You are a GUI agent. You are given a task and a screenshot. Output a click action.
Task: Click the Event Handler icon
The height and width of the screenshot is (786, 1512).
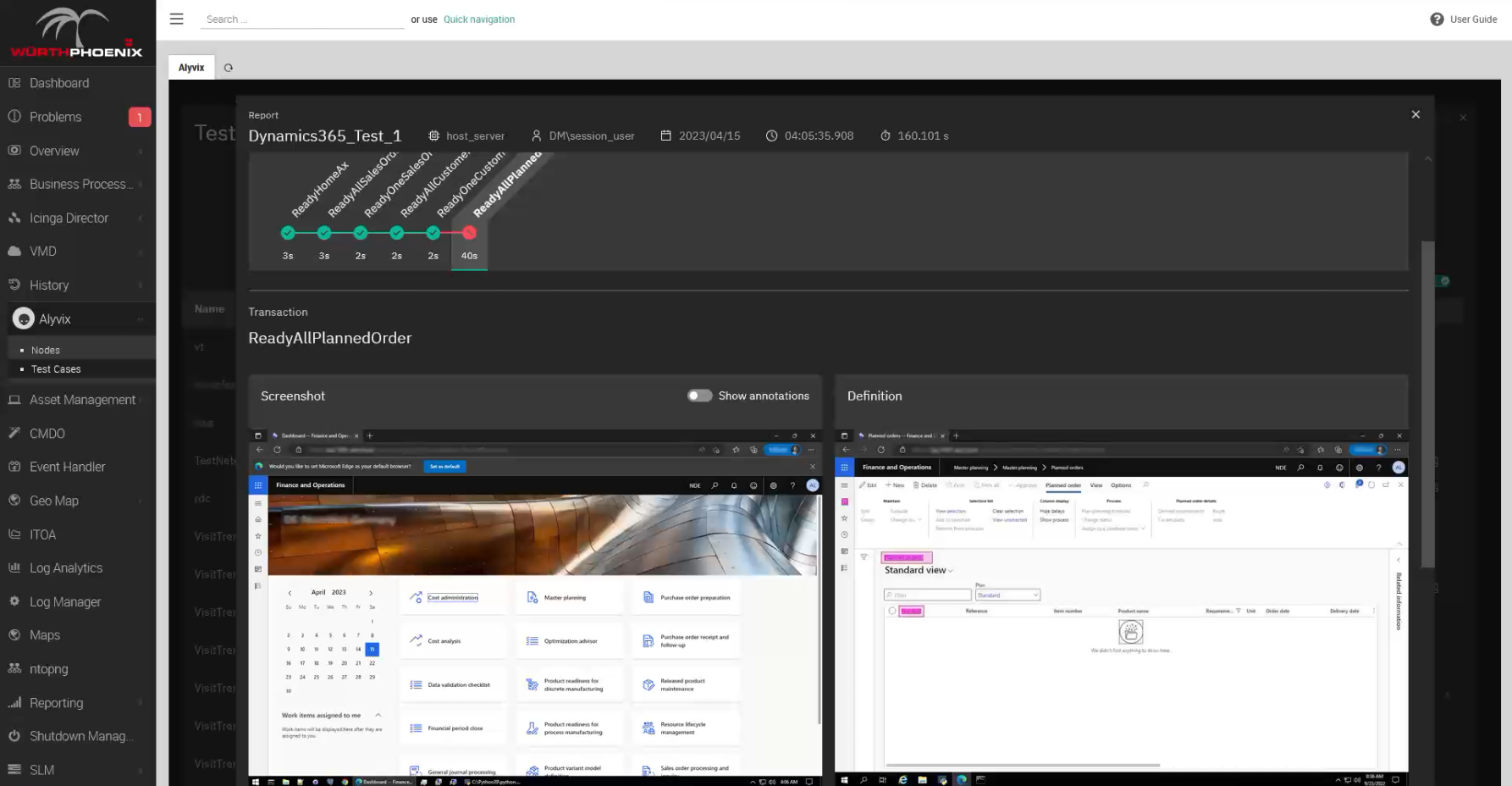click(x=14, y=467)
